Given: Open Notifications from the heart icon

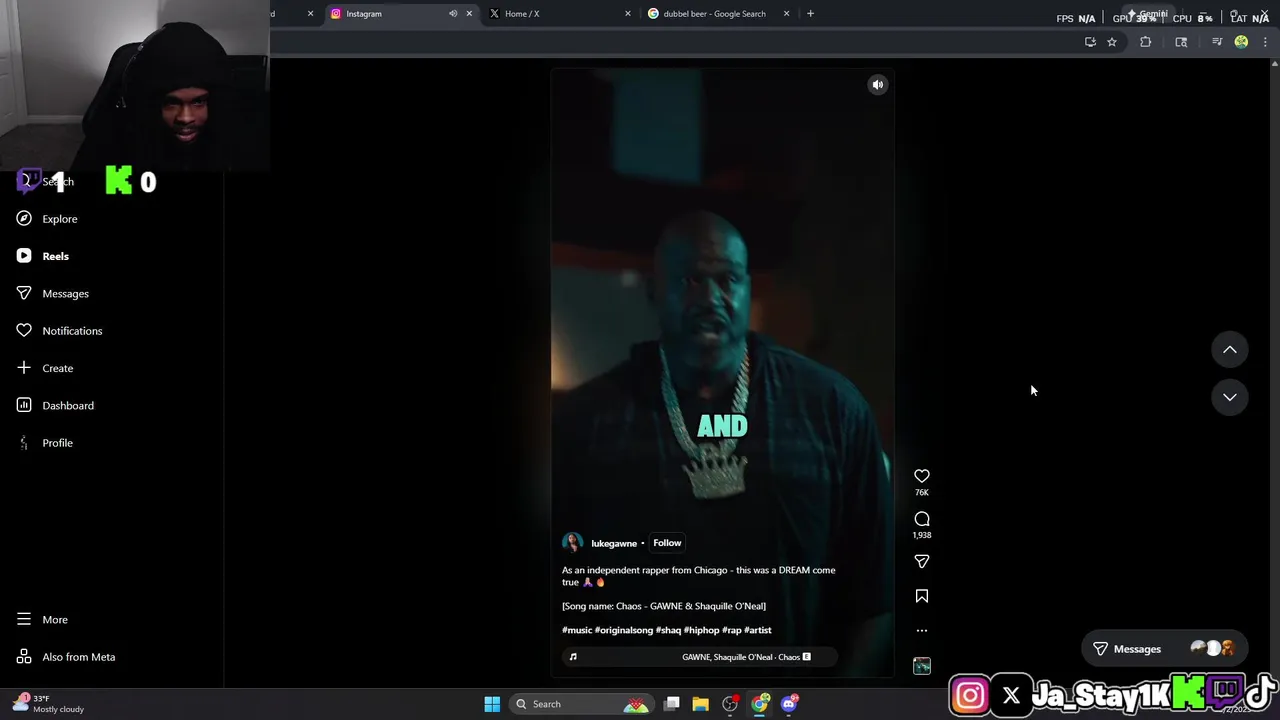Looking at the screenshot, I should click(x=24, y=331).
